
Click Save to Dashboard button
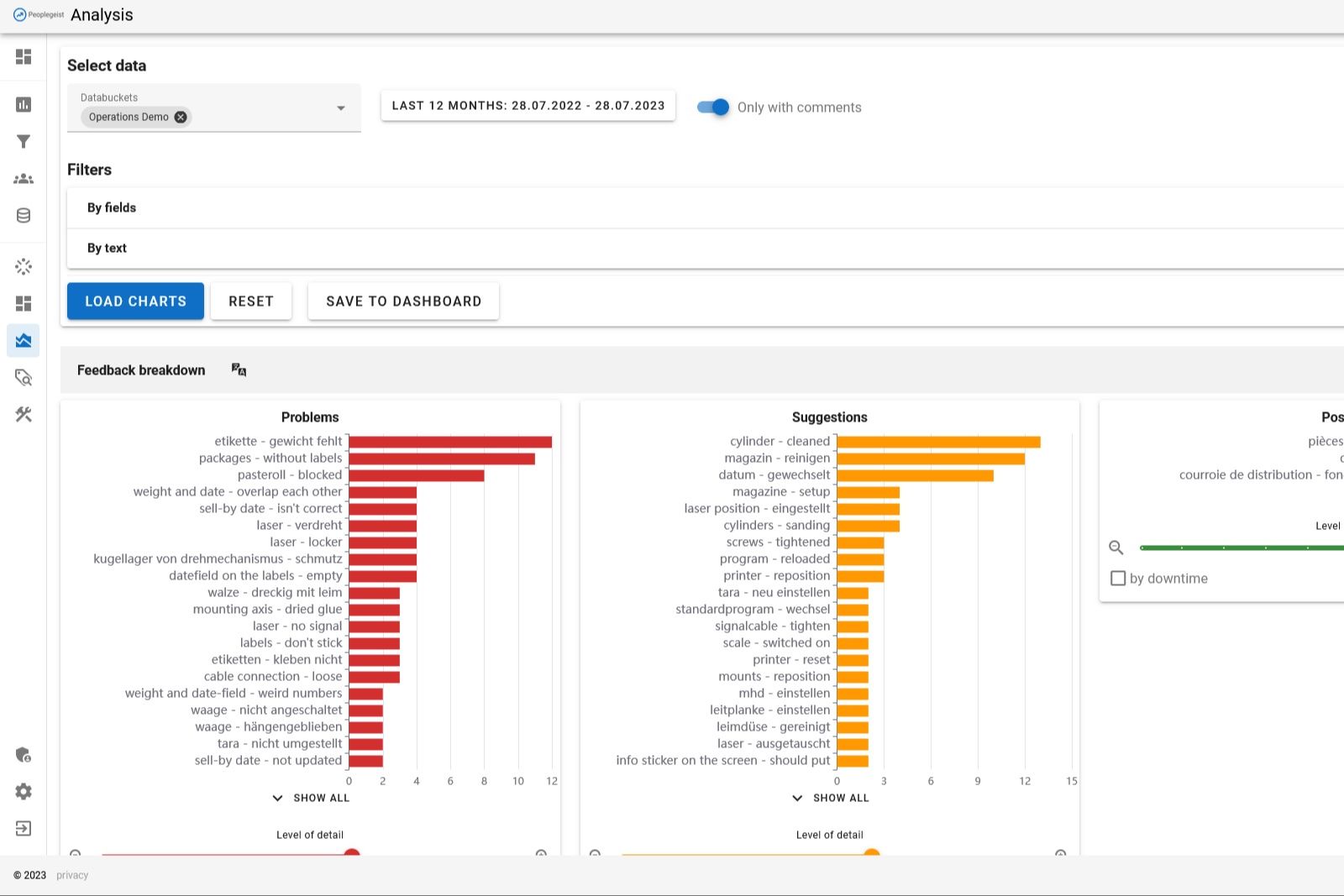pyautogui.click(x=403, y=301)
